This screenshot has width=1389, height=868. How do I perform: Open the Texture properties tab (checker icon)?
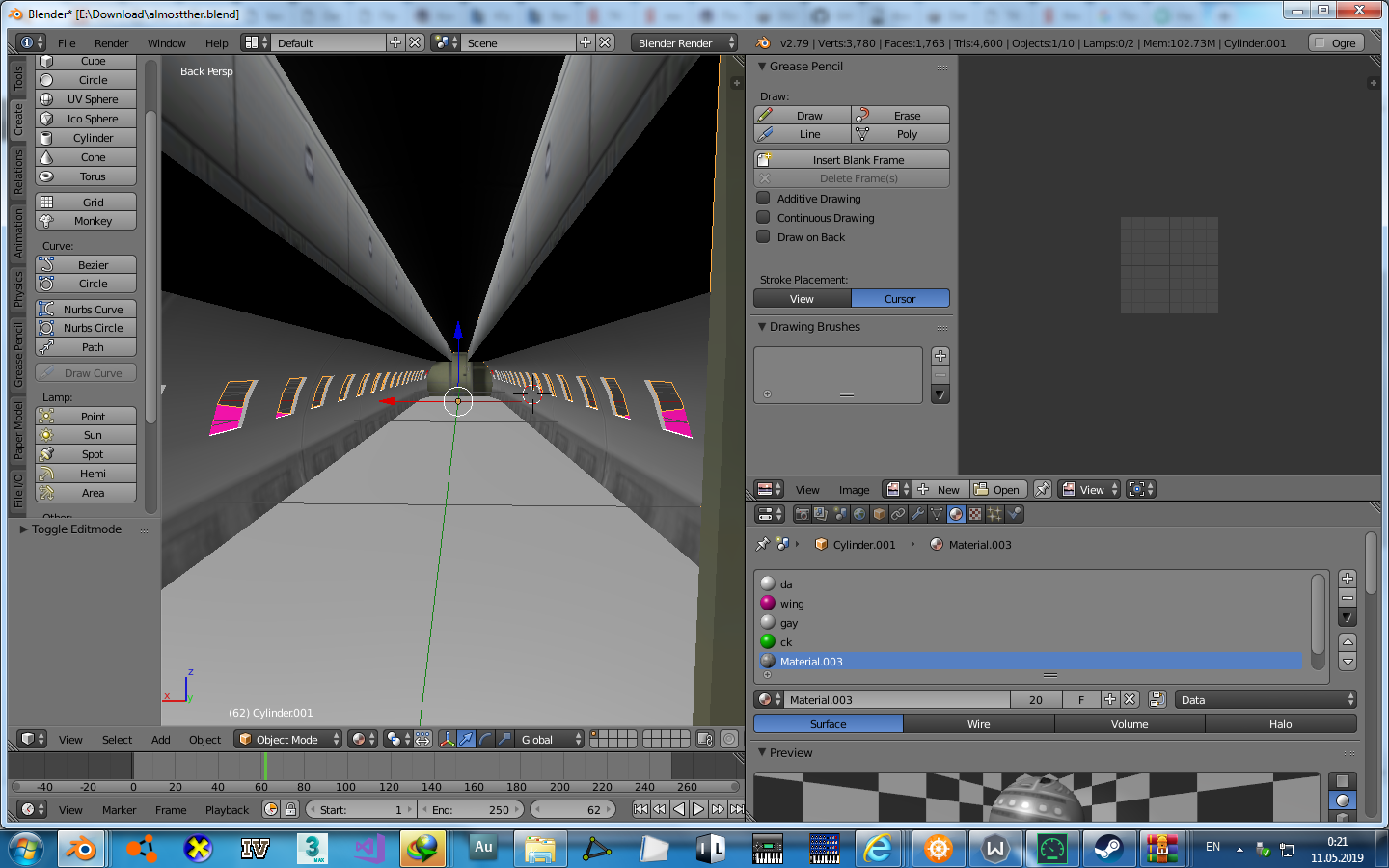[x=975, y=514]
